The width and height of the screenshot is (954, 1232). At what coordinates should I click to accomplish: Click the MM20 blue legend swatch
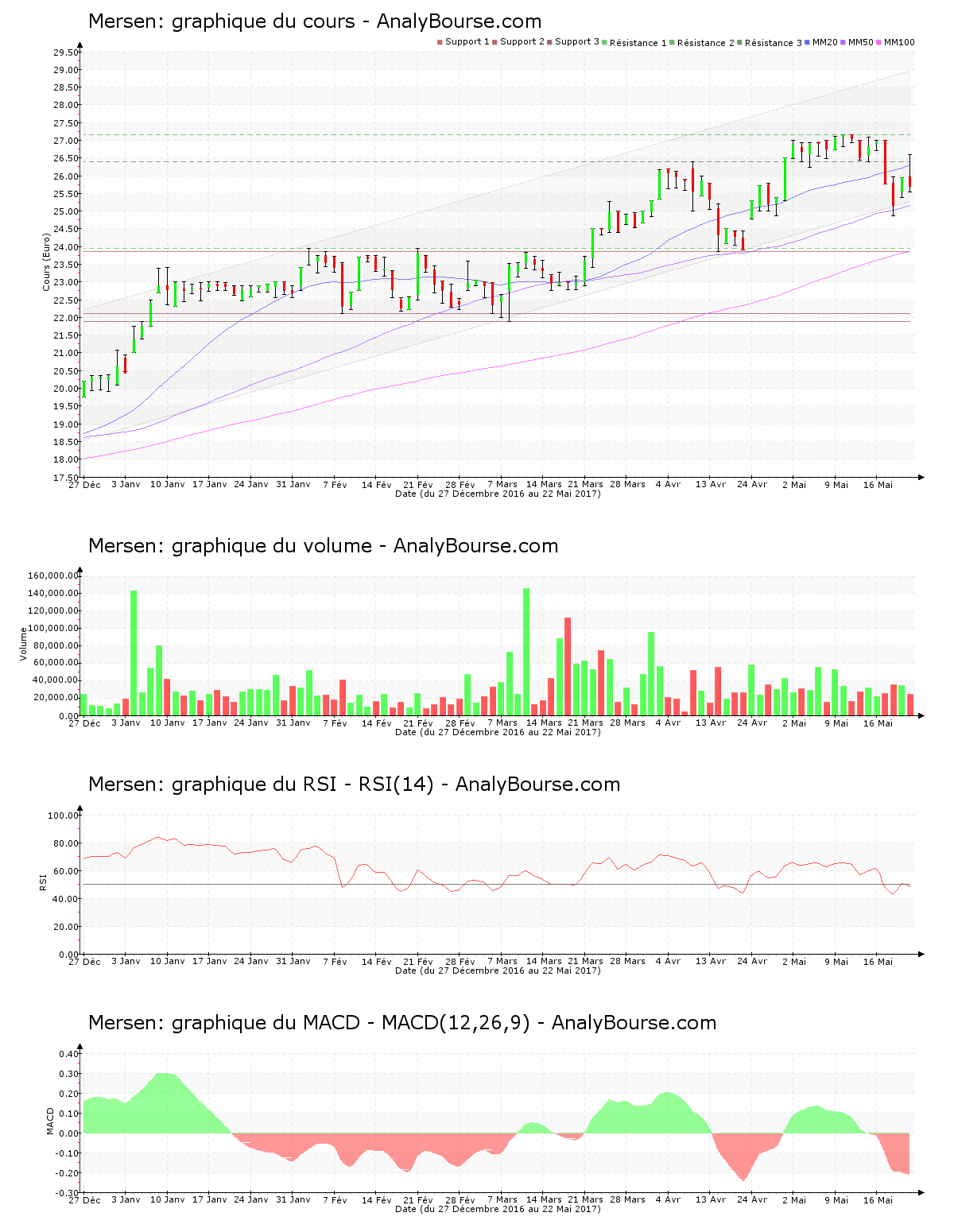[808, 42]
